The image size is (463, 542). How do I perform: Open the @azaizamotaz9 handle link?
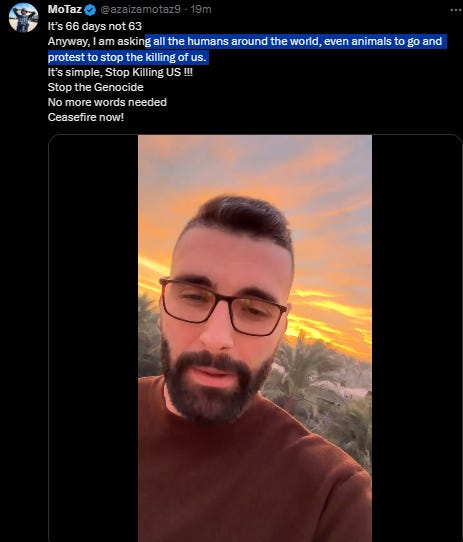[x=140, y=10]
